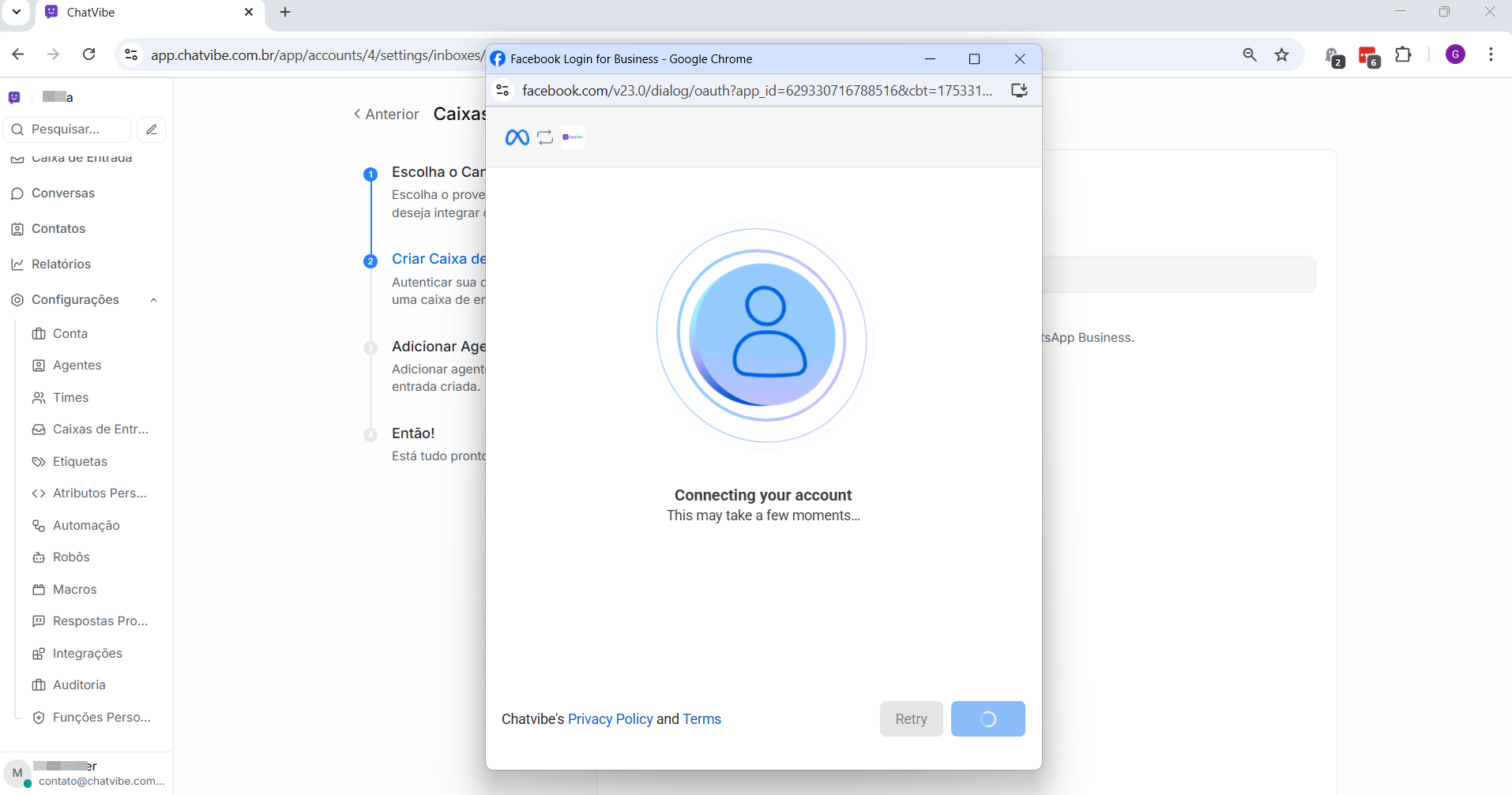The width and height of the screenshot is (1512, 795).
Task: Open the Chrome three-dot menu
Action: (1491, 54)
